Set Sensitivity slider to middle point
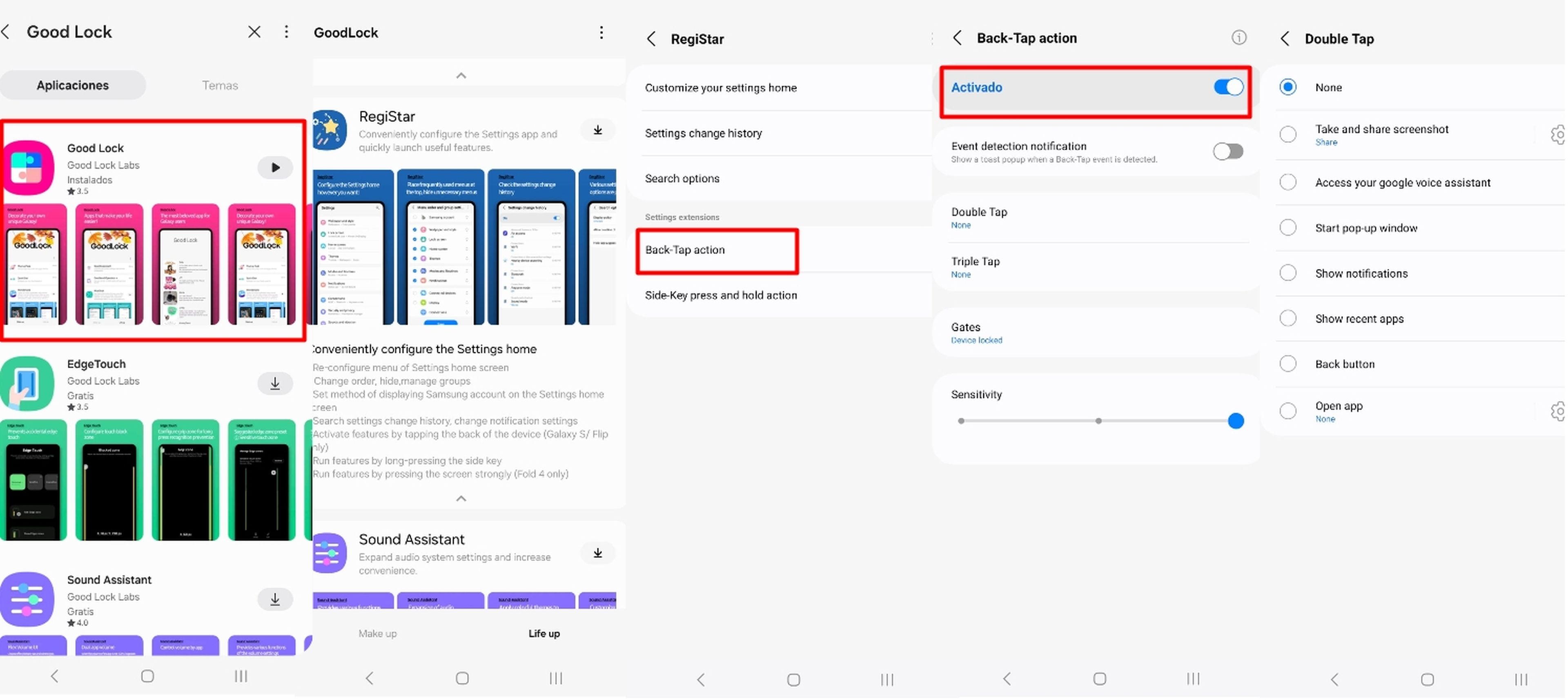The image size is (1568, 700). click(x=1098, y=420)
